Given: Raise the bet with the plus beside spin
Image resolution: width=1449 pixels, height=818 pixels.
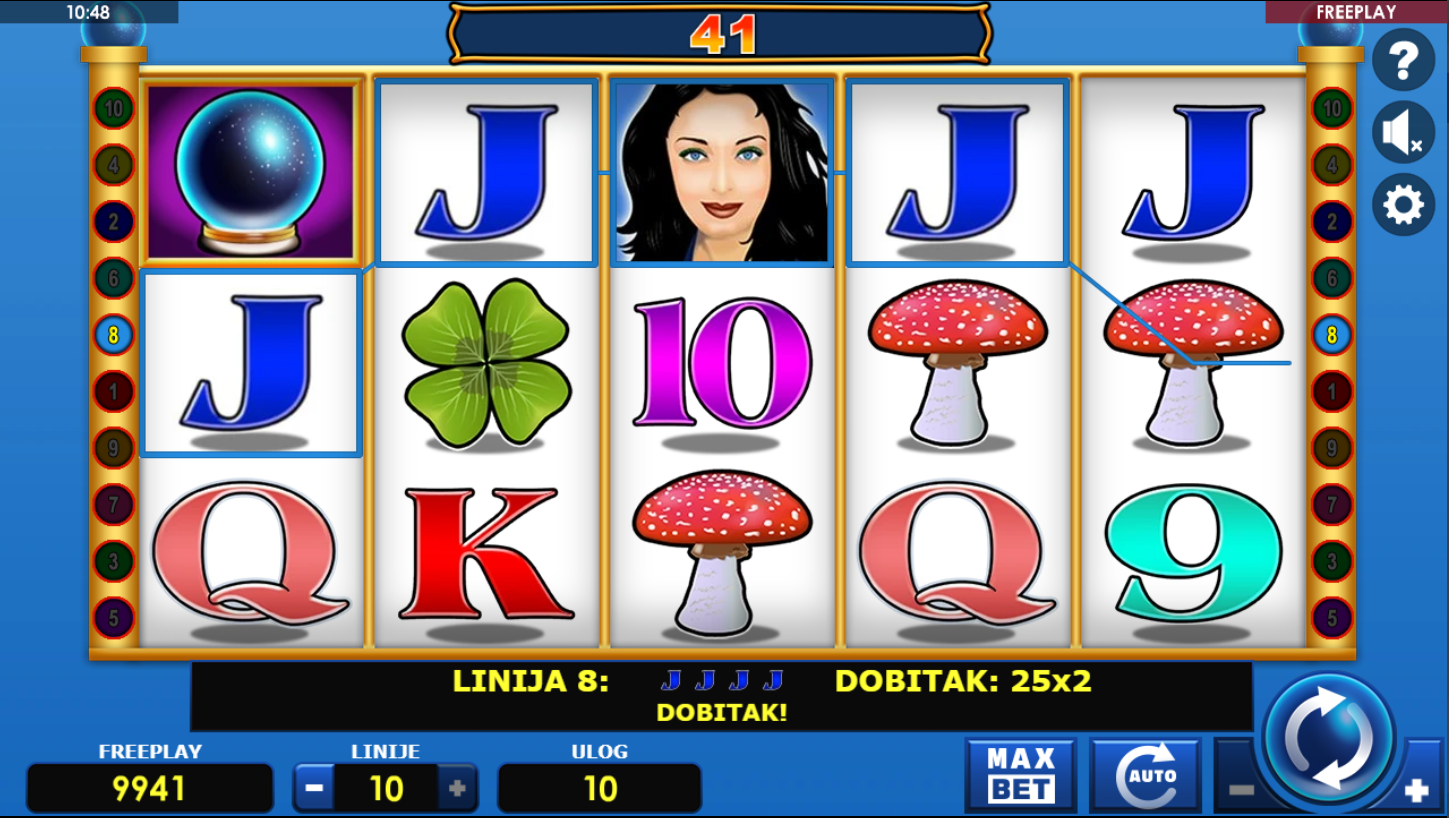Looking at the screenshot, I should [x=1416, y=790].
